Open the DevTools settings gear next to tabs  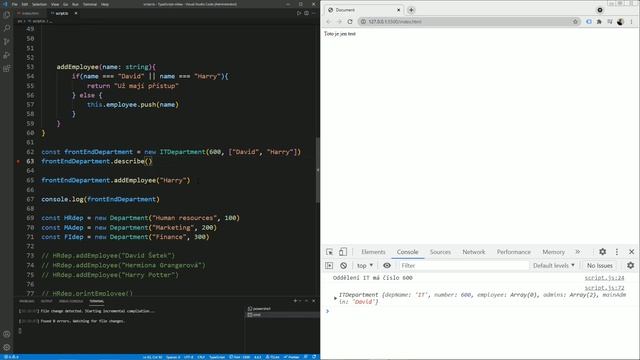pyautogui.click(x=602, y=252)
